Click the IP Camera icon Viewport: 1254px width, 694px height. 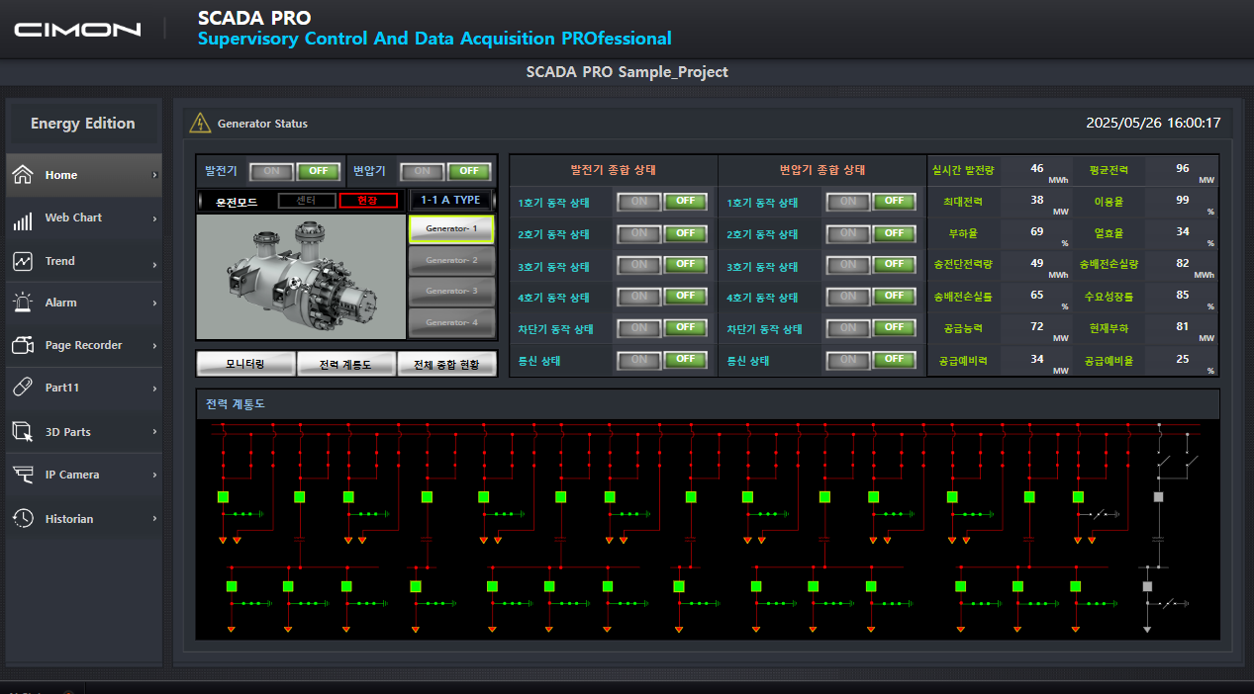click(22, 475)
